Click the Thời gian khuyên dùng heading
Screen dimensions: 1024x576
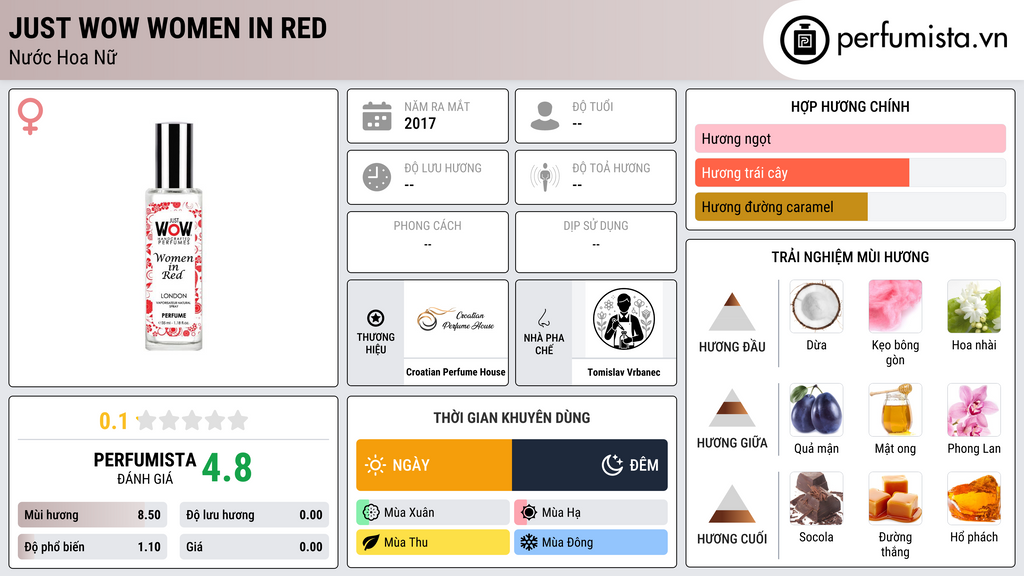(x=512, y=418)
